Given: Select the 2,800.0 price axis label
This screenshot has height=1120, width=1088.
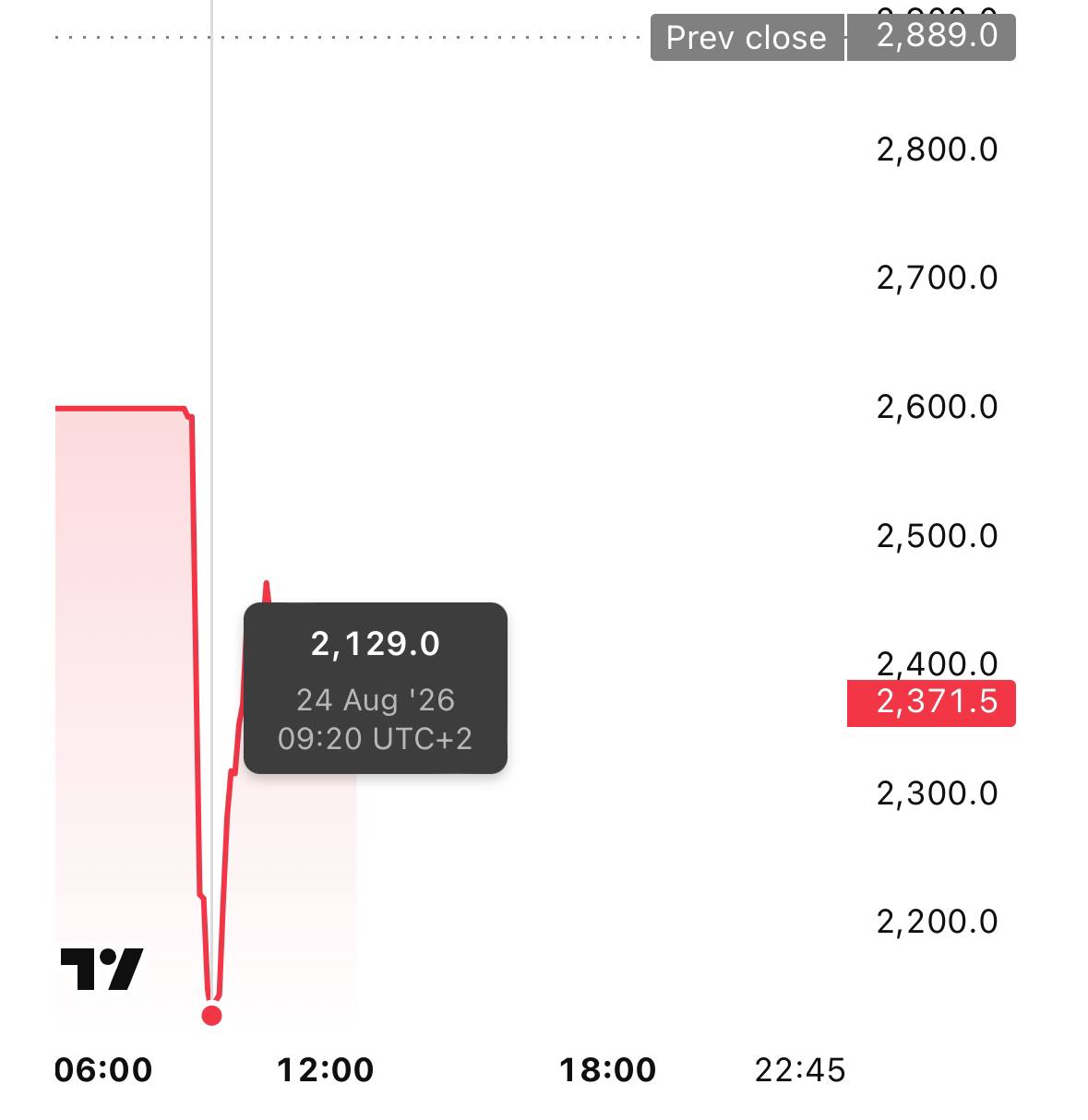Looking at the screenshot, I should point(938,149).
